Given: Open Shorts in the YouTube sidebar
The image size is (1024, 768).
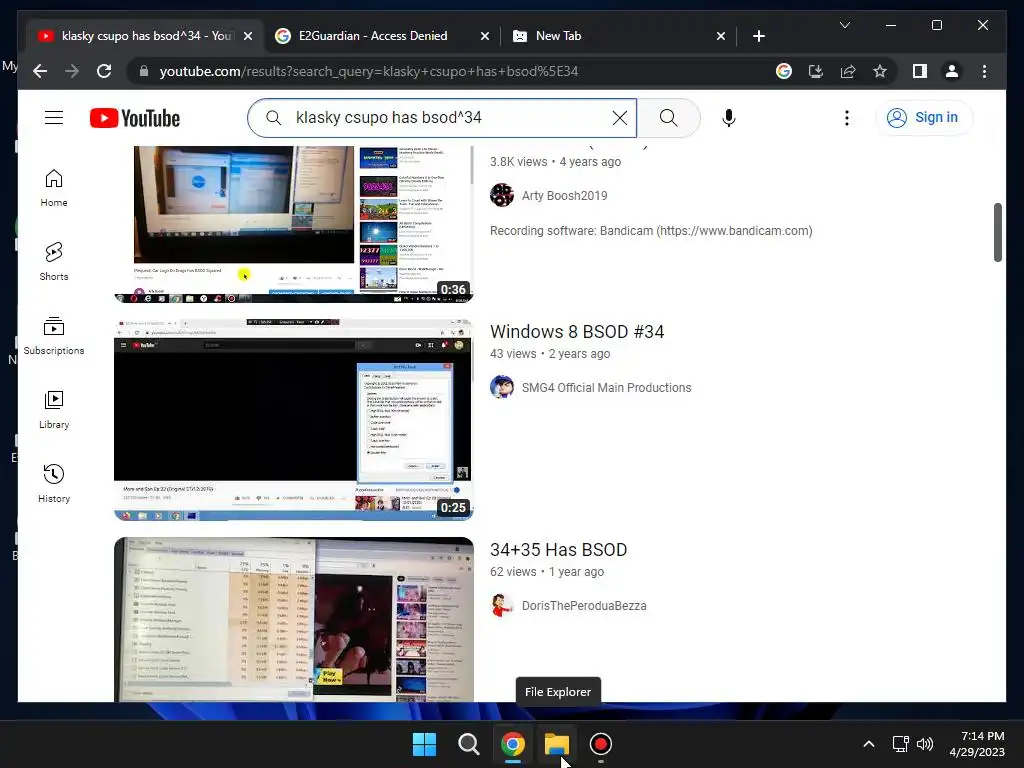Looking at the screenshot, I should pos(54,262).
